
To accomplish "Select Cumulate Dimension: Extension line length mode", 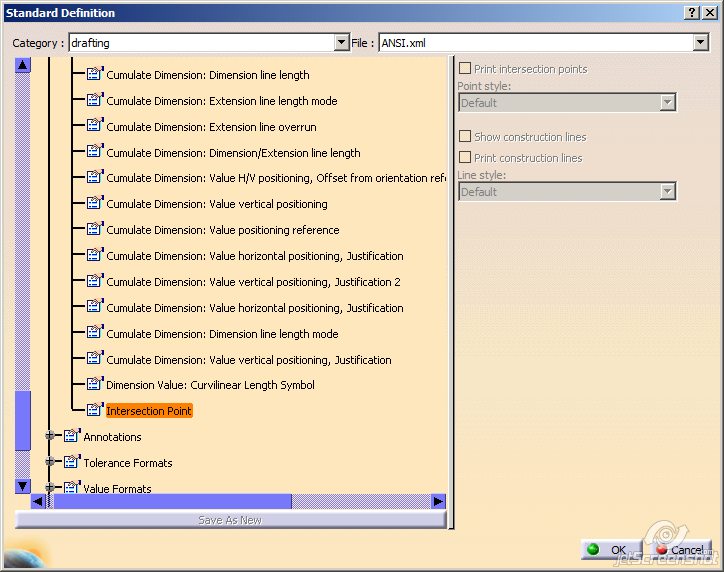I will (222, 101).
